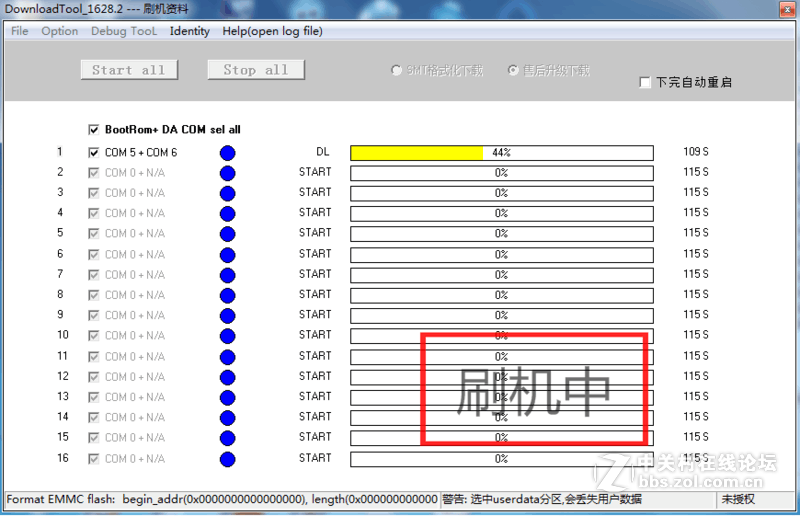Click the START label in row 6

[x=315, y=254]
